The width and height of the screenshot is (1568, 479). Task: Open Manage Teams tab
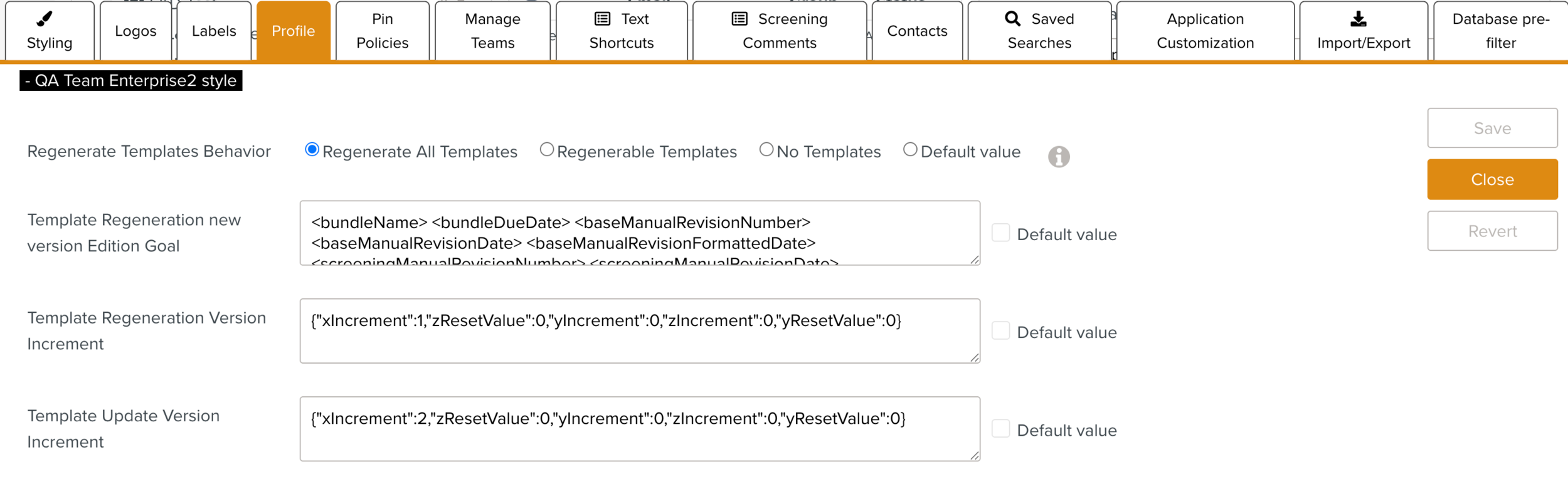[x=492, y=31]
